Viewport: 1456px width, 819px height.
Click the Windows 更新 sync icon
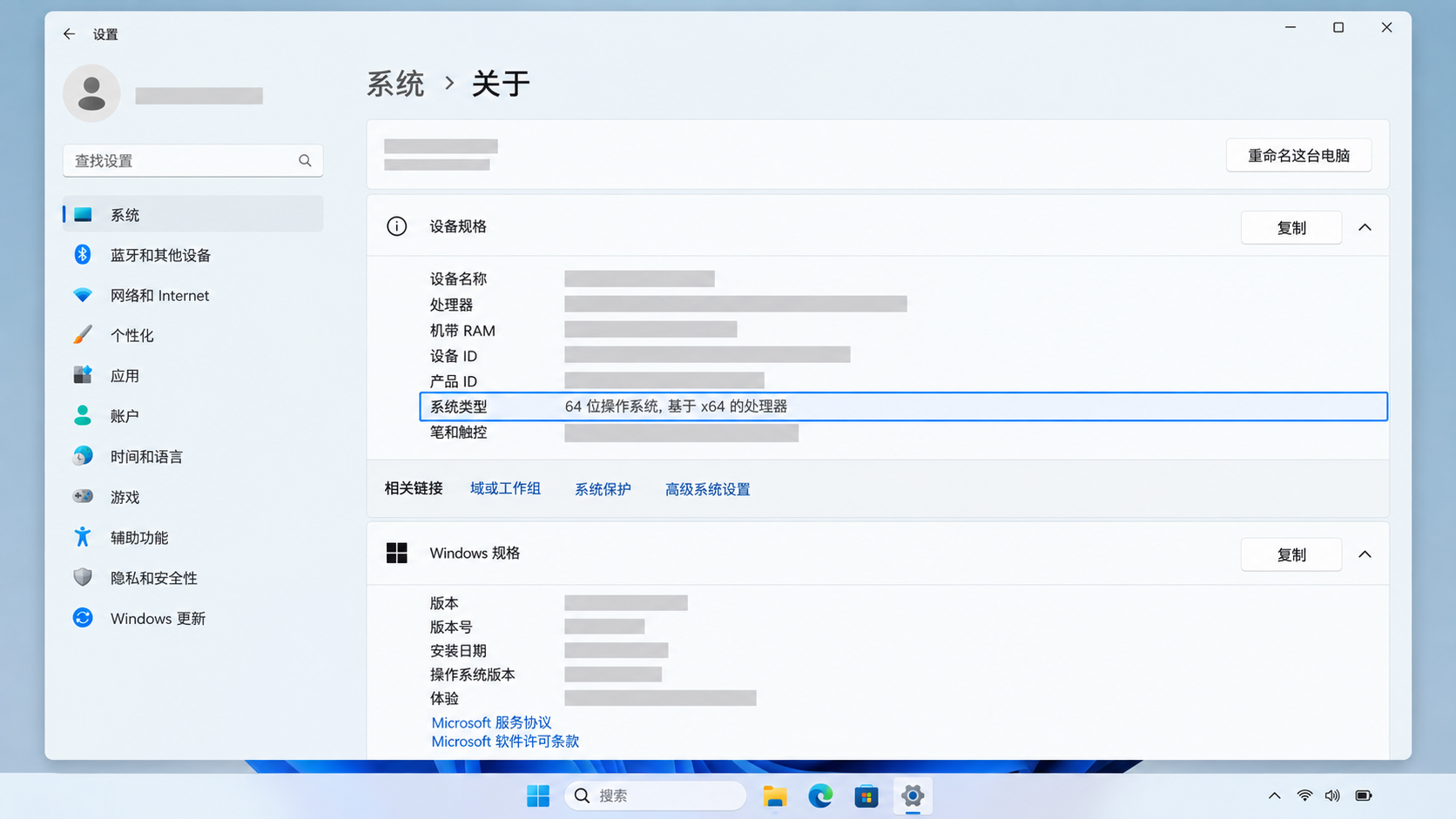click(x=83, y=618)
